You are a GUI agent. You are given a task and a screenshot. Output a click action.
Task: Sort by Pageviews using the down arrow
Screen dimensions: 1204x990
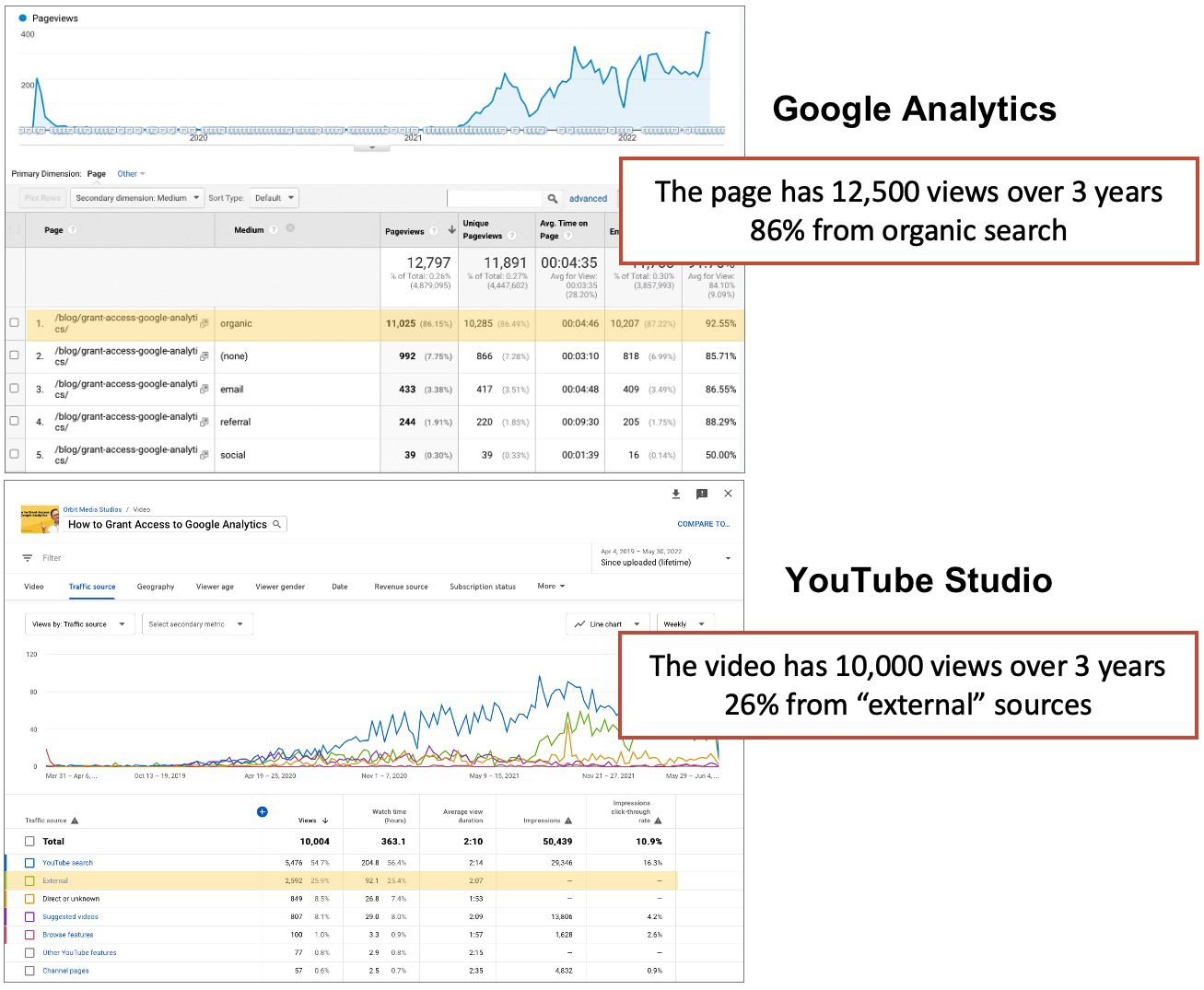pos(451,230)
